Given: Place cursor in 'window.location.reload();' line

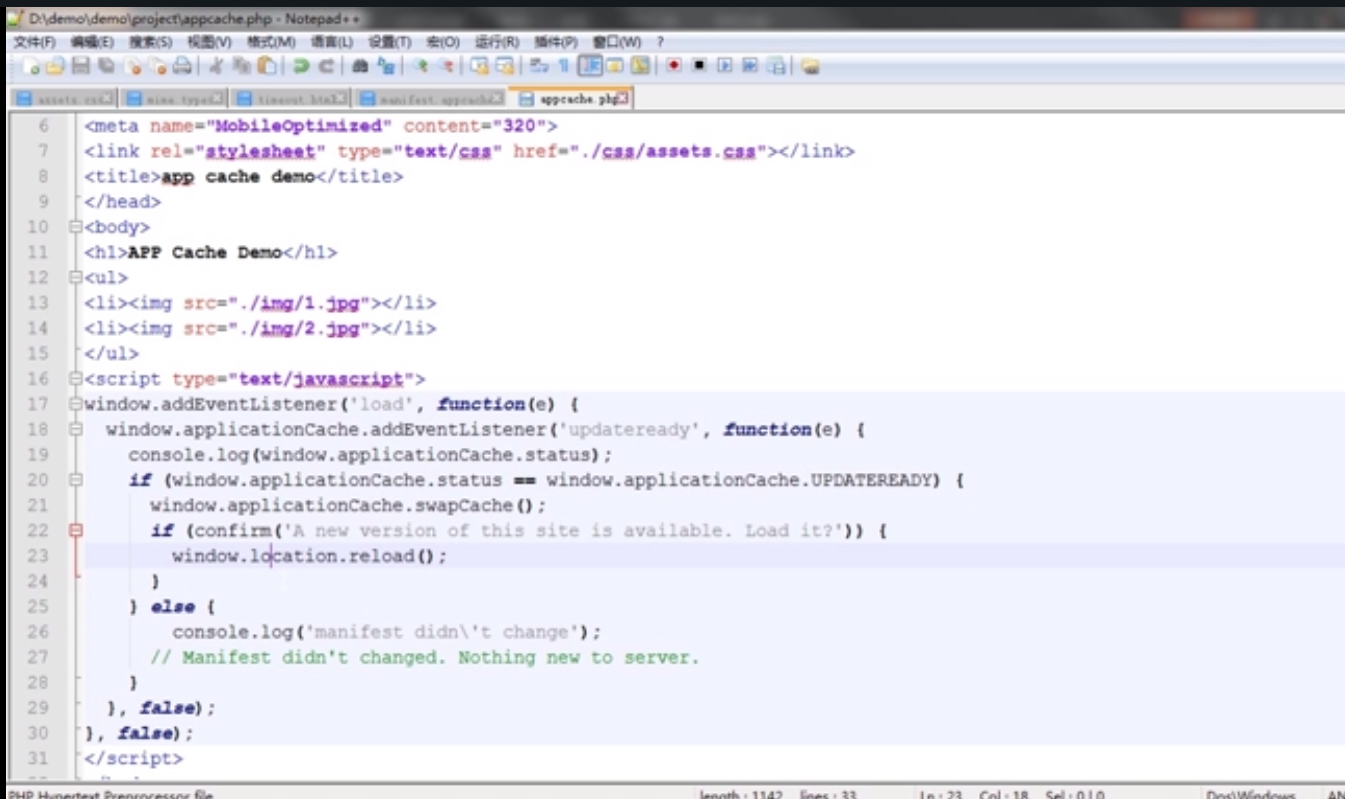Looking at the screenshot, I should pyautogui.click(x=309, y=556).
